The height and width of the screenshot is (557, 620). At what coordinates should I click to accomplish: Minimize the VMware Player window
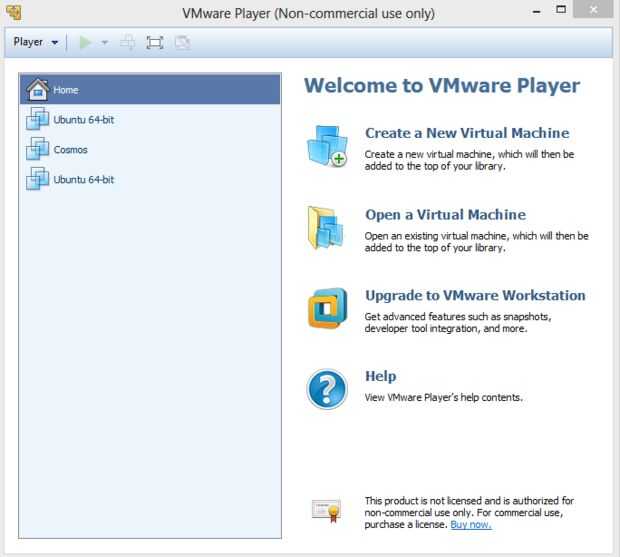tap(536, 11)
